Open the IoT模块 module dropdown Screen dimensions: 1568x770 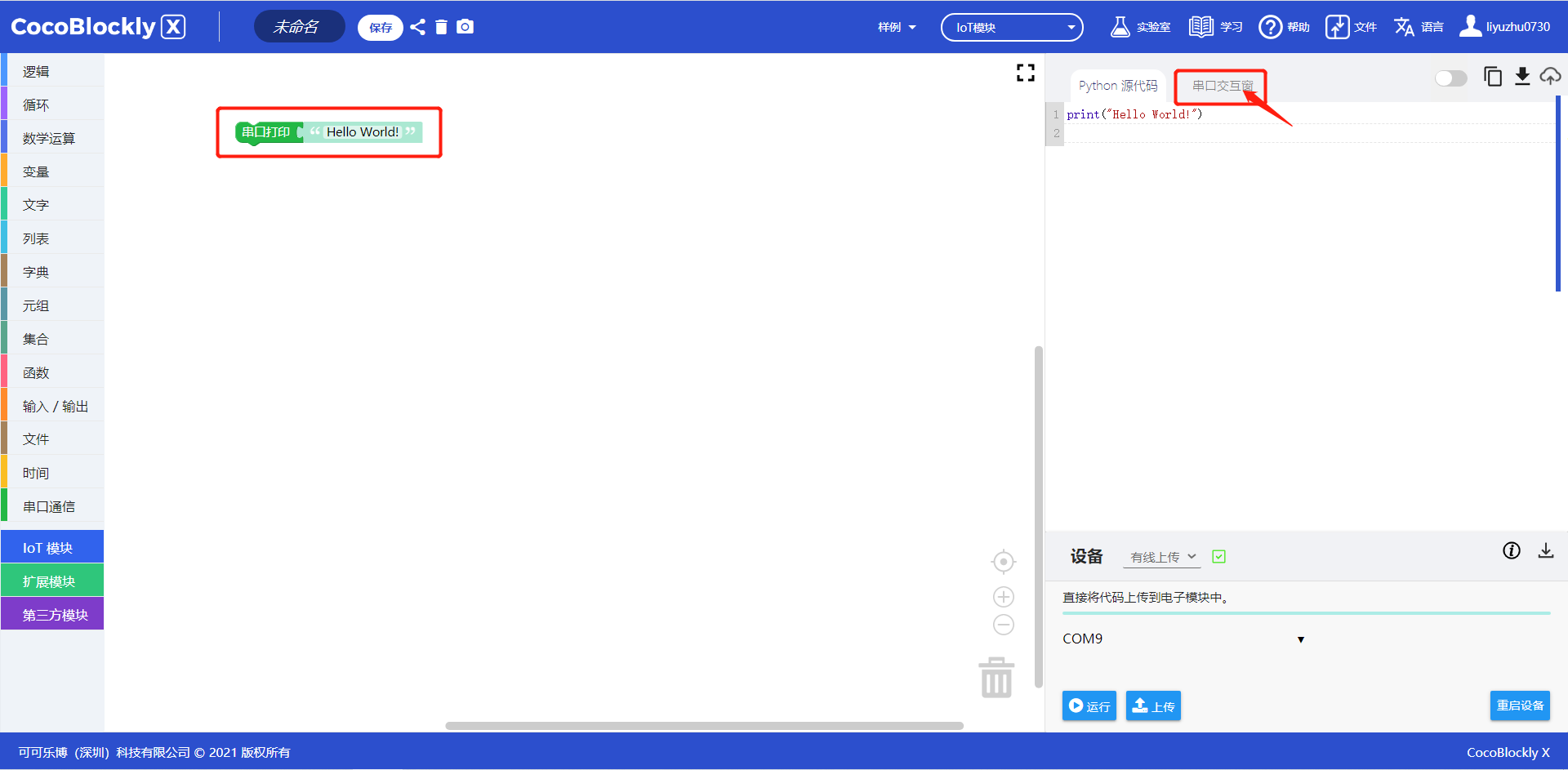click(1012, 28)
